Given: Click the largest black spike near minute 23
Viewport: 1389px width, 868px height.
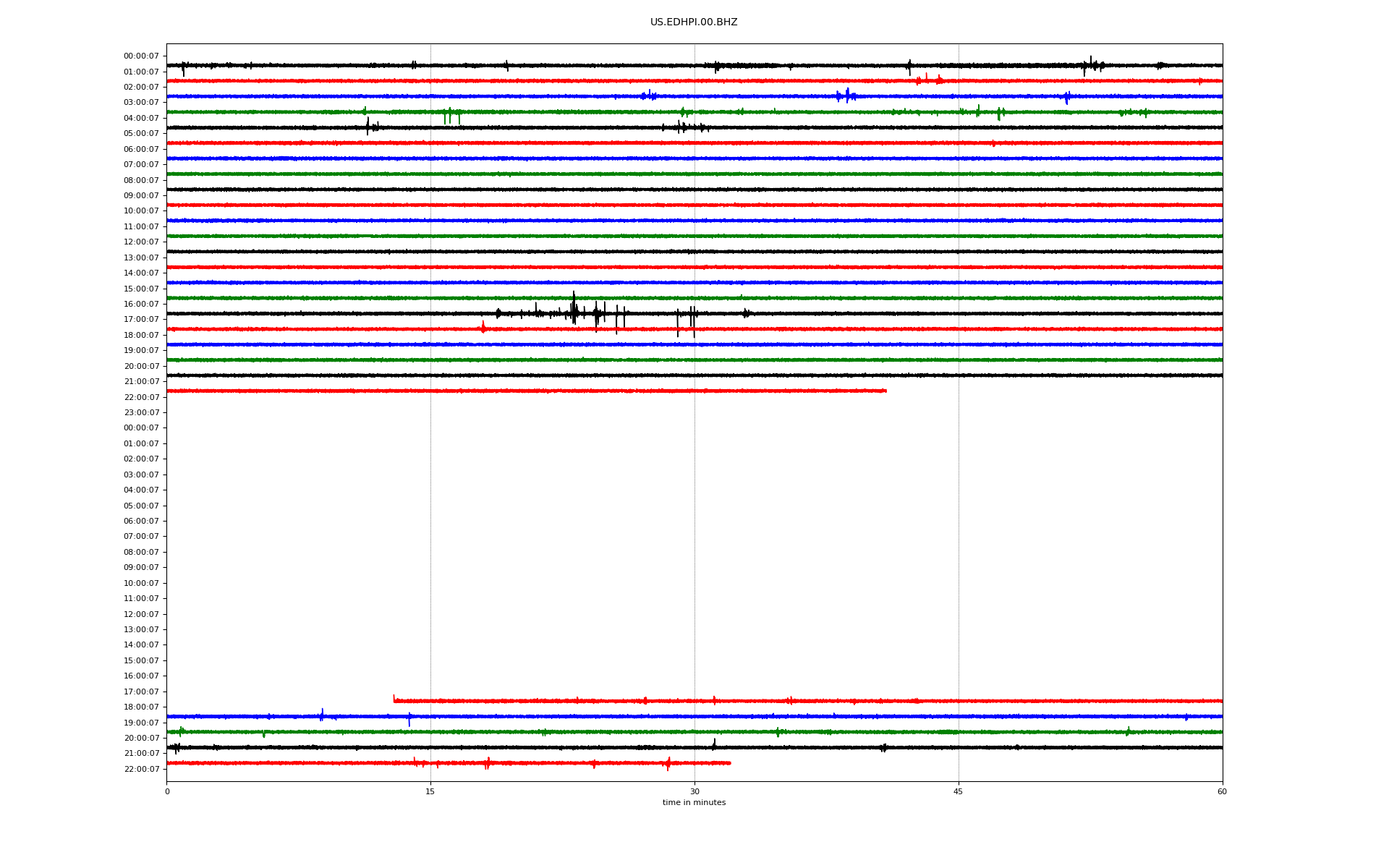Looking at the screenshot, I should [574, 307].
